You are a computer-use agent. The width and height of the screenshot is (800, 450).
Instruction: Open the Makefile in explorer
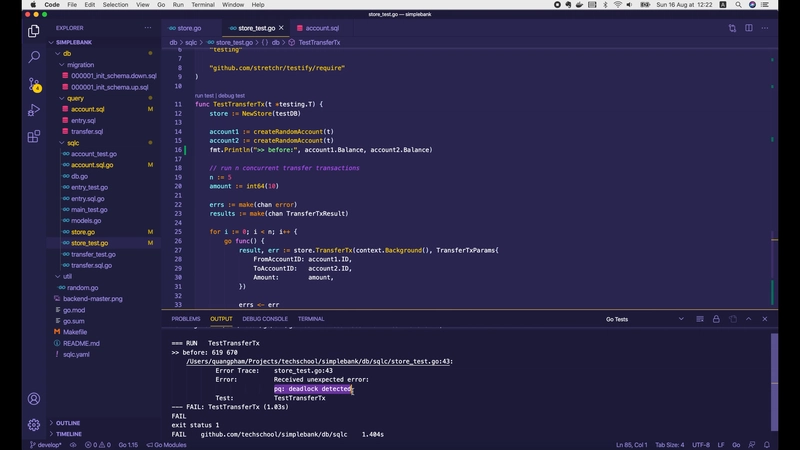click(x=75, y=331)
